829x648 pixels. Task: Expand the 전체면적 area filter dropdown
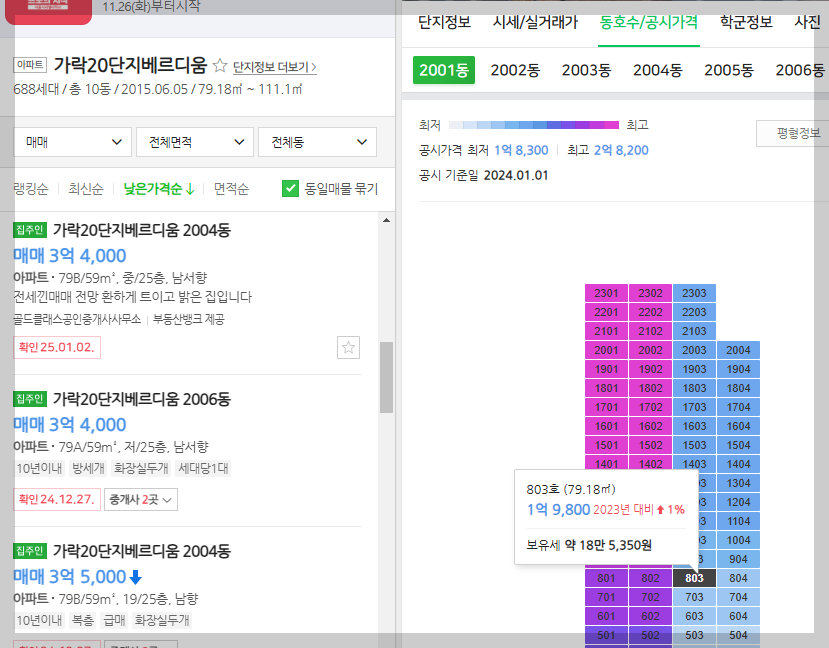[x=195, y=141]
